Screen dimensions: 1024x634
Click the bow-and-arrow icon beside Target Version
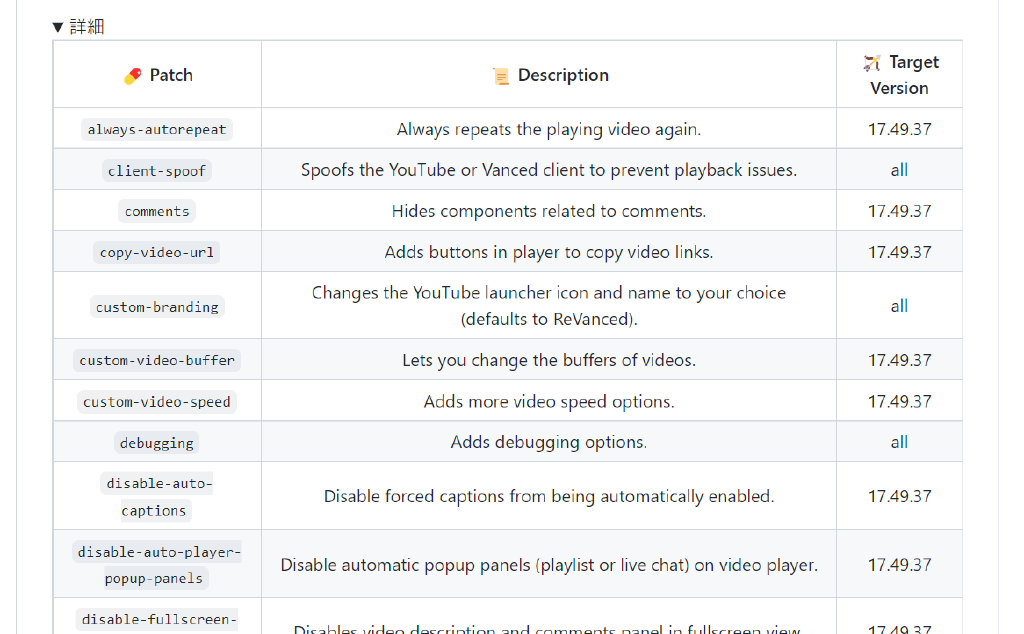[x=871, y=63]
